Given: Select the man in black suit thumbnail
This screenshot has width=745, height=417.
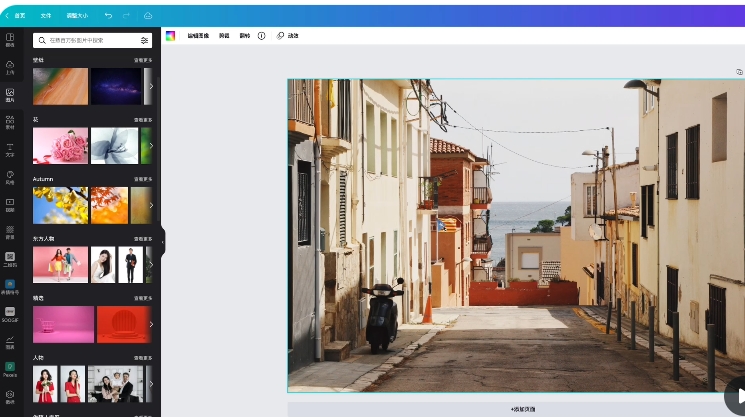Looking at the screenshot, I should click(131, 265).
